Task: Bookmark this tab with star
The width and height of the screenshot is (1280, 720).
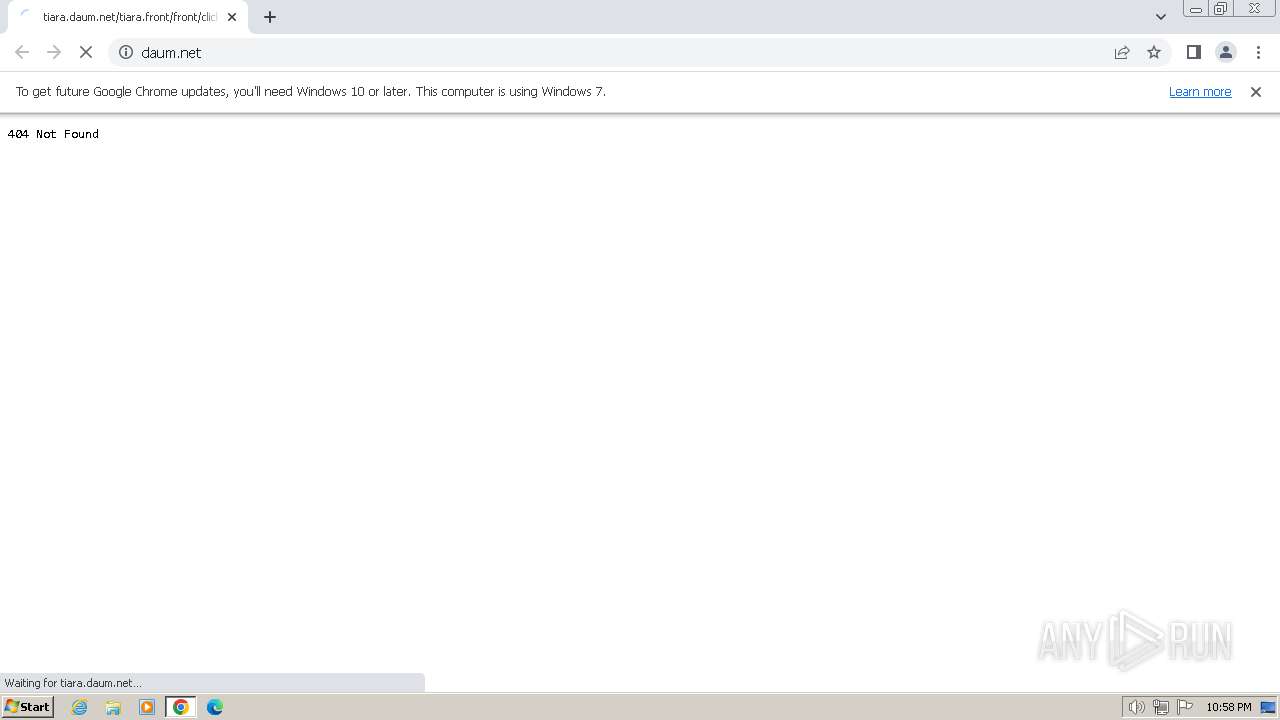Action: [x=1154, y=52]
